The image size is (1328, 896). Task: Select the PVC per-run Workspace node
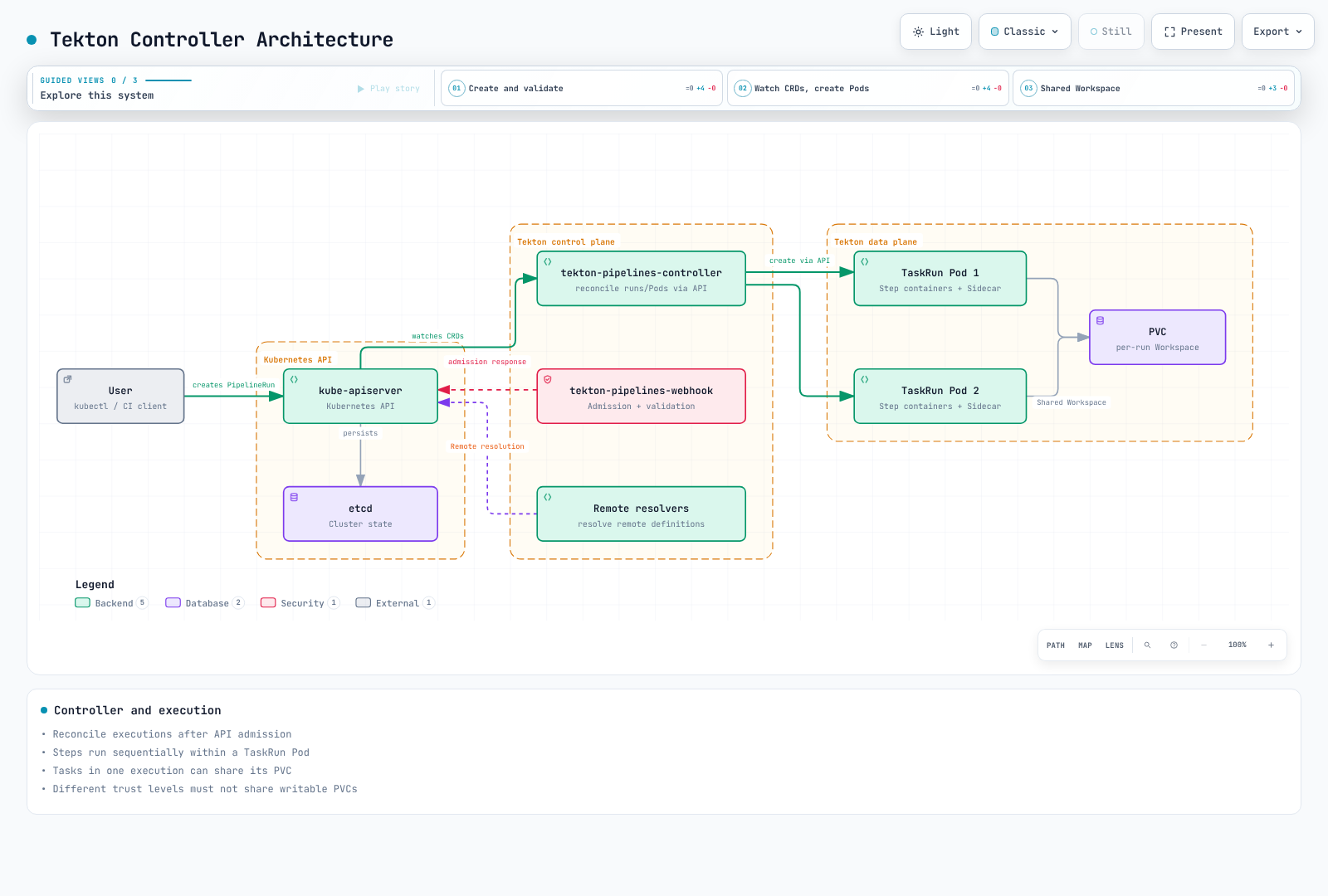[x=1158, y=338]
